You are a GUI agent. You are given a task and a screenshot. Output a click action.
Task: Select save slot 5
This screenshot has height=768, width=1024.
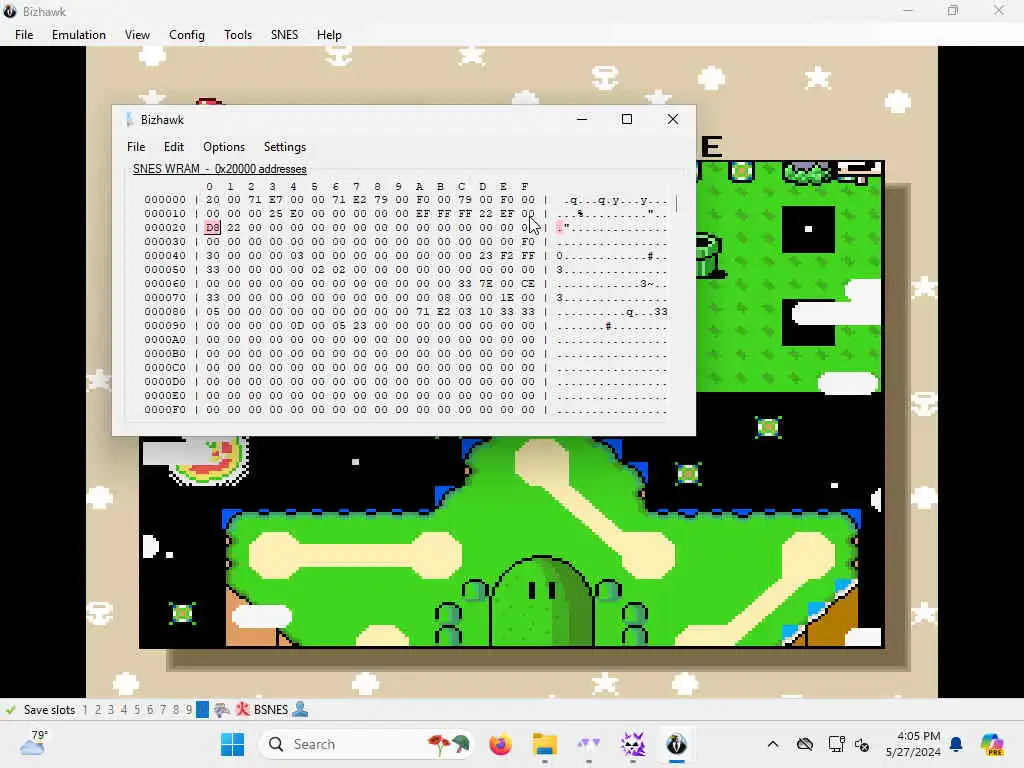(137, 710)
